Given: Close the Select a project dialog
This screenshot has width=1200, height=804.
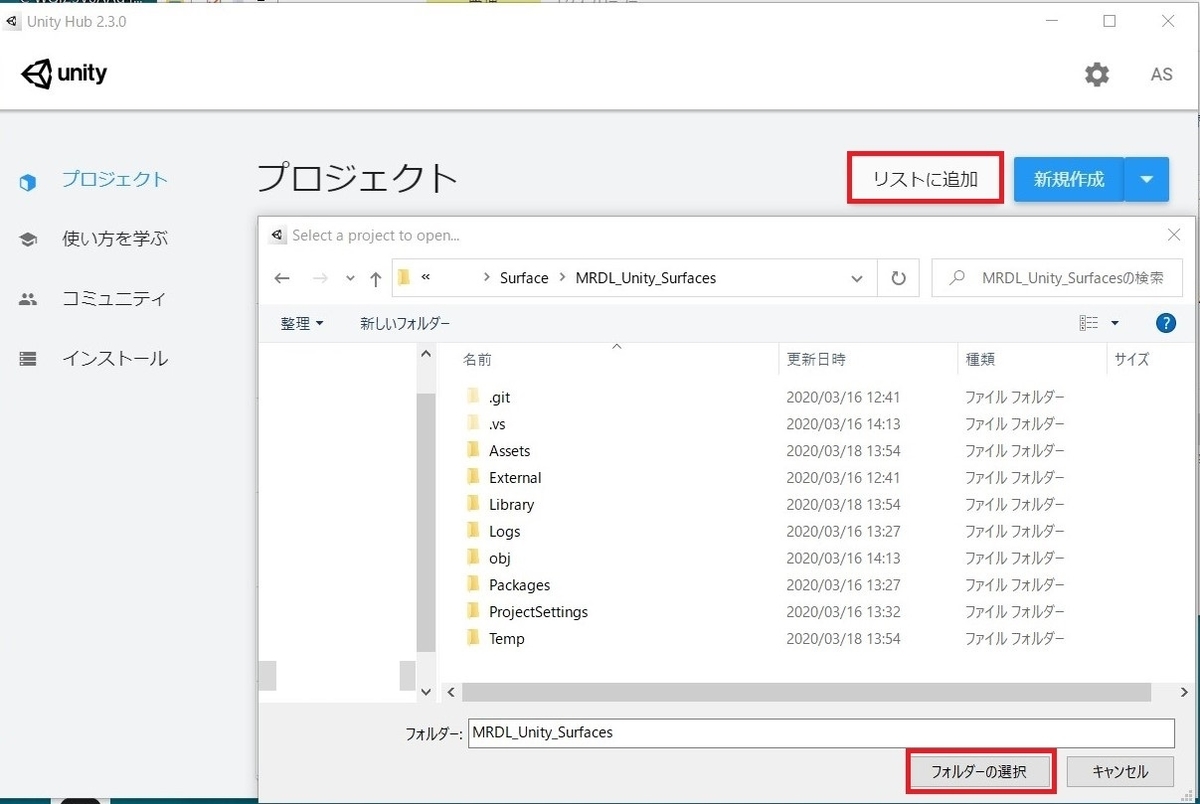Looking at the screenshot, I should pos(1174,235).
